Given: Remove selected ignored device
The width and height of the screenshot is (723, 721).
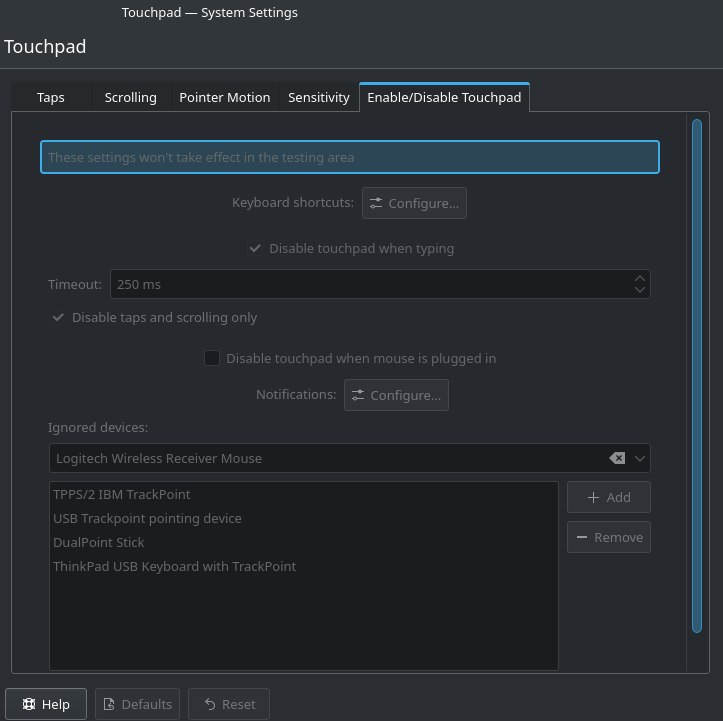Looking at the screenshot, I should (609, 537).
